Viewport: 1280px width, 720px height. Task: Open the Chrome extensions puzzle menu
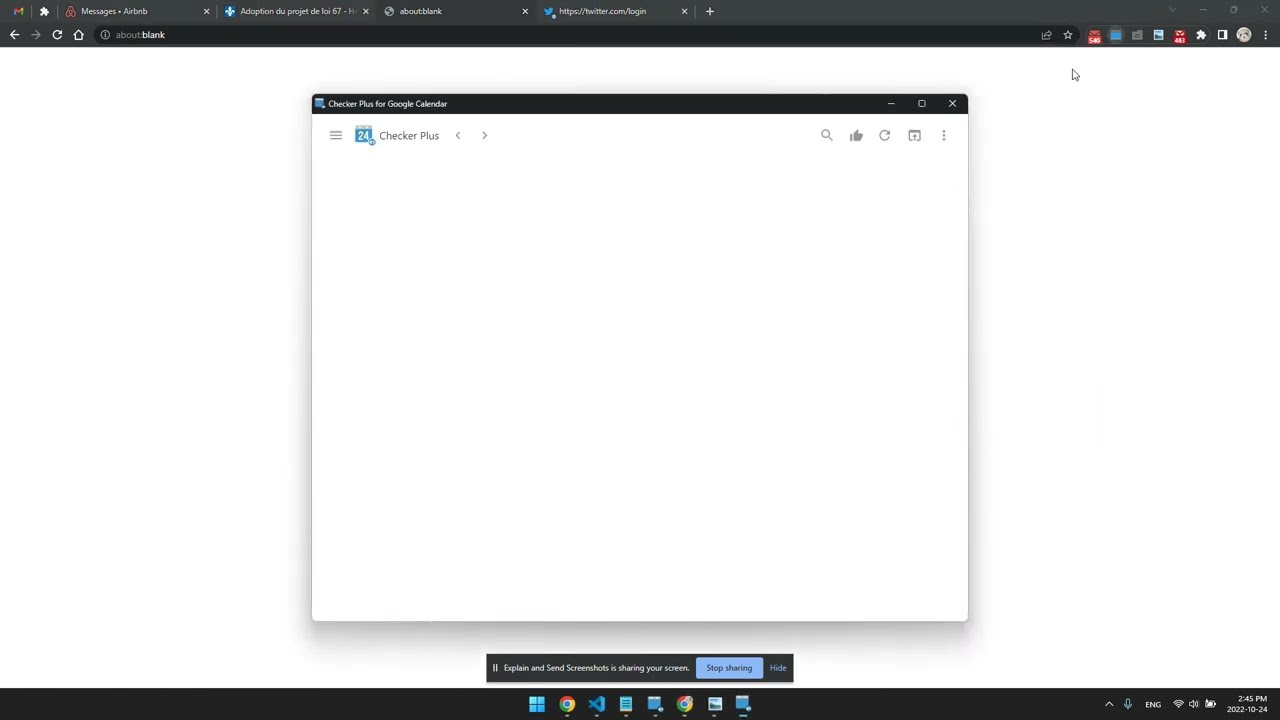pos(1201,35)
